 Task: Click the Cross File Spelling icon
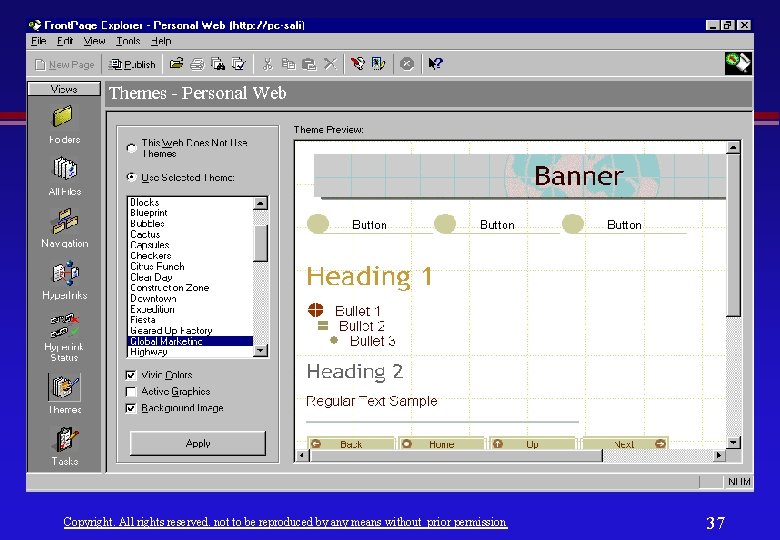click(239, 64)
